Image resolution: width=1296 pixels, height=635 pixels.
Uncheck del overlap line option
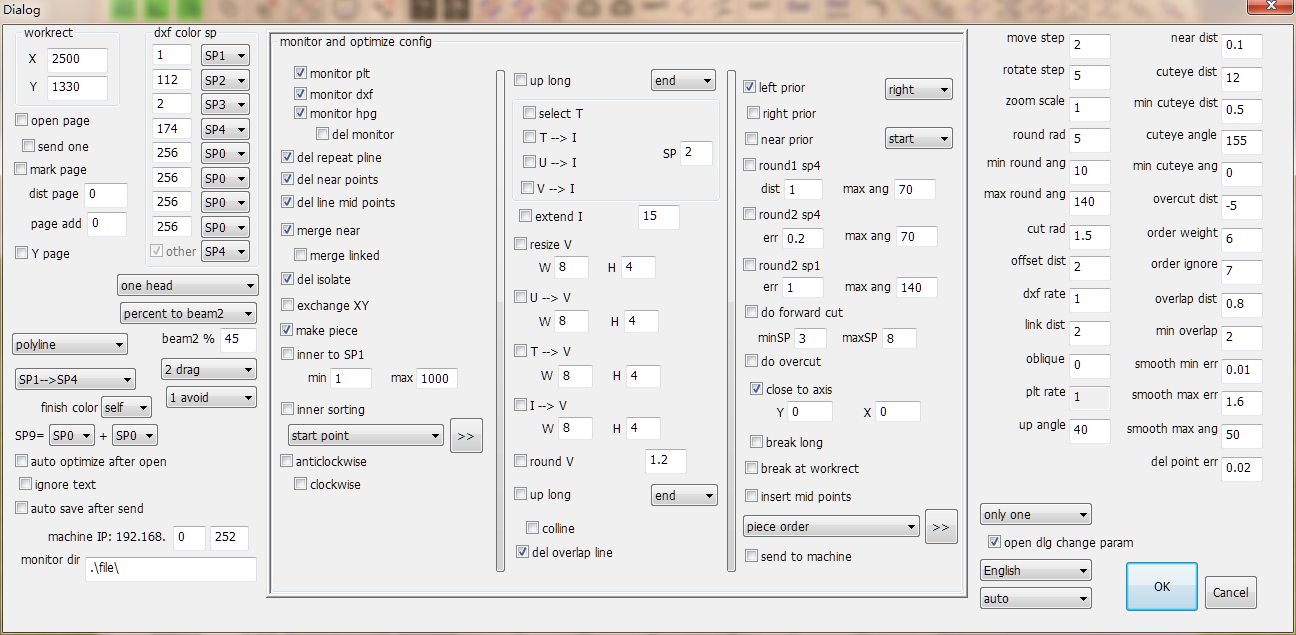coord(522,551)
